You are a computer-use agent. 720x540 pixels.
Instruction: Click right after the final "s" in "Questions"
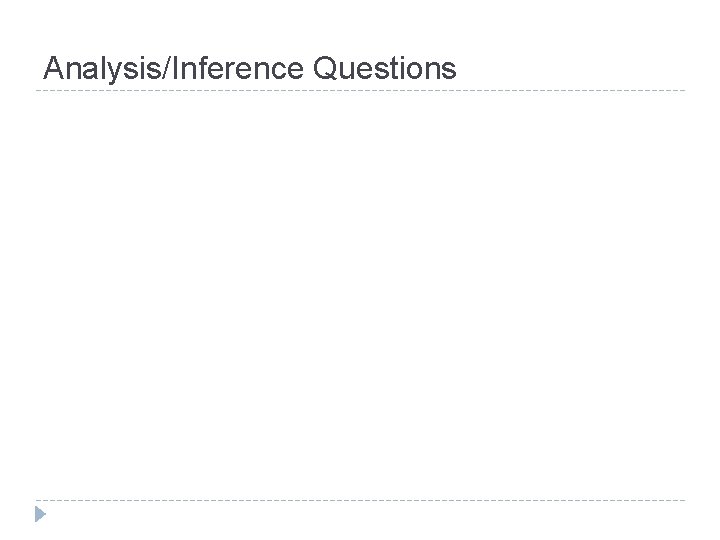457,69
